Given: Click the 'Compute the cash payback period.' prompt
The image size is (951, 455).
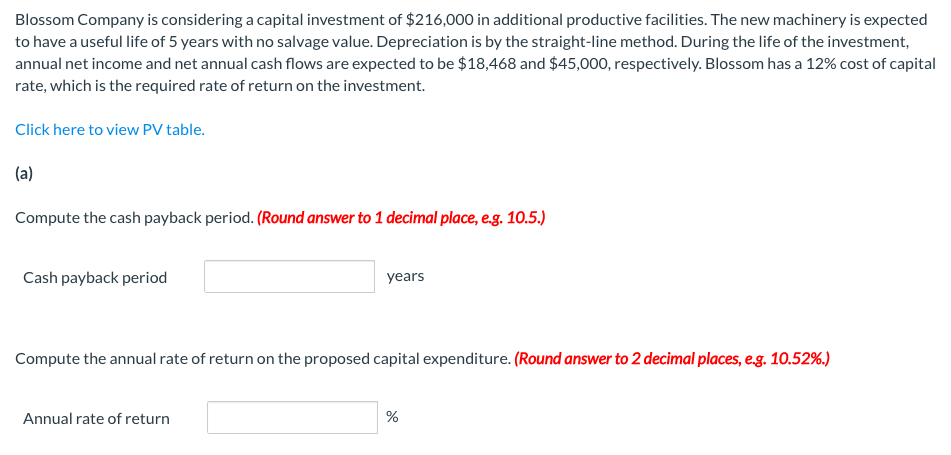Looking at the screenshot, I should [x=134, y=218].
